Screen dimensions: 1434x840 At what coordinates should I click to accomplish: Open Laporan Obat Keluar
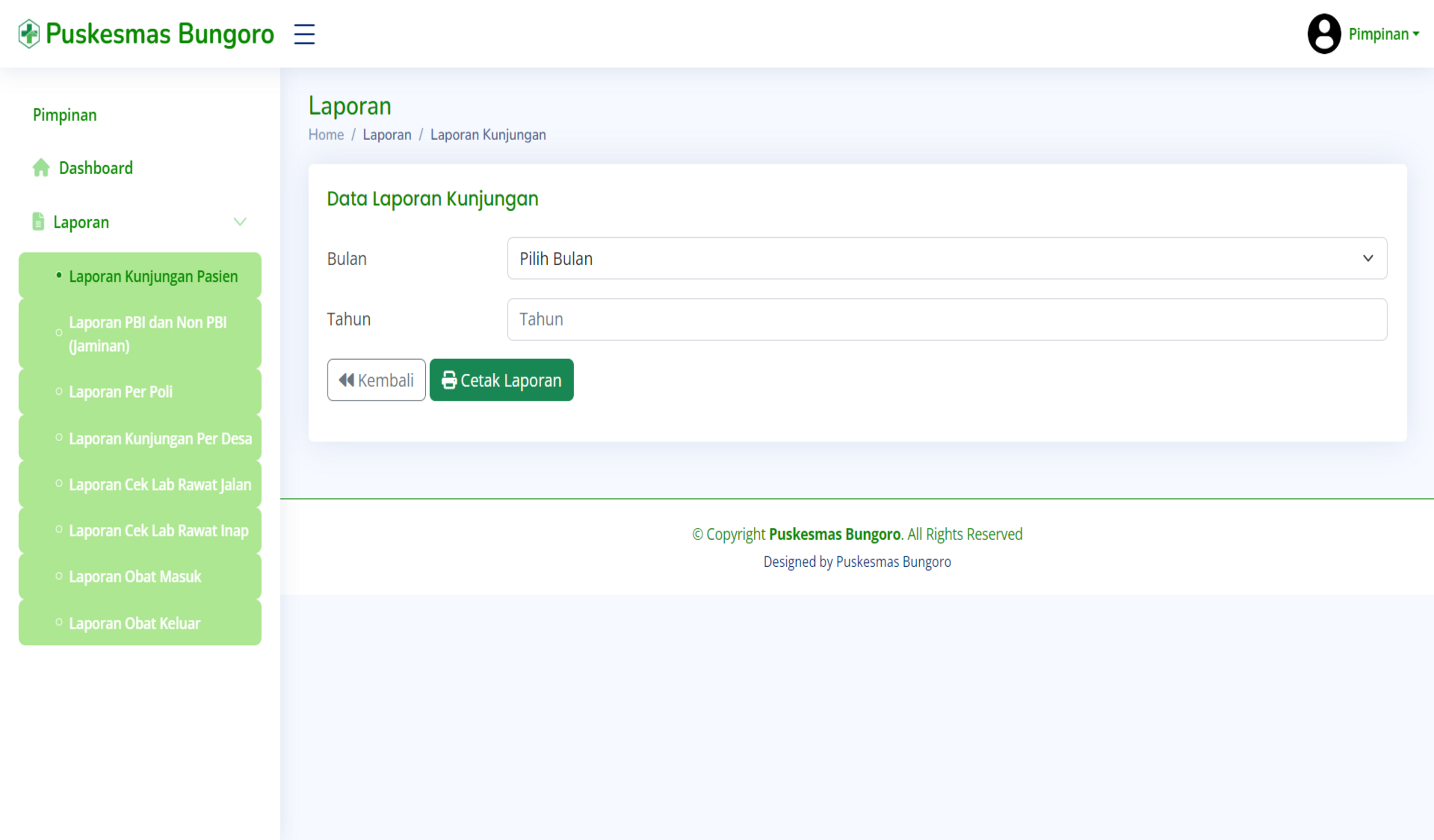point(134,623)
